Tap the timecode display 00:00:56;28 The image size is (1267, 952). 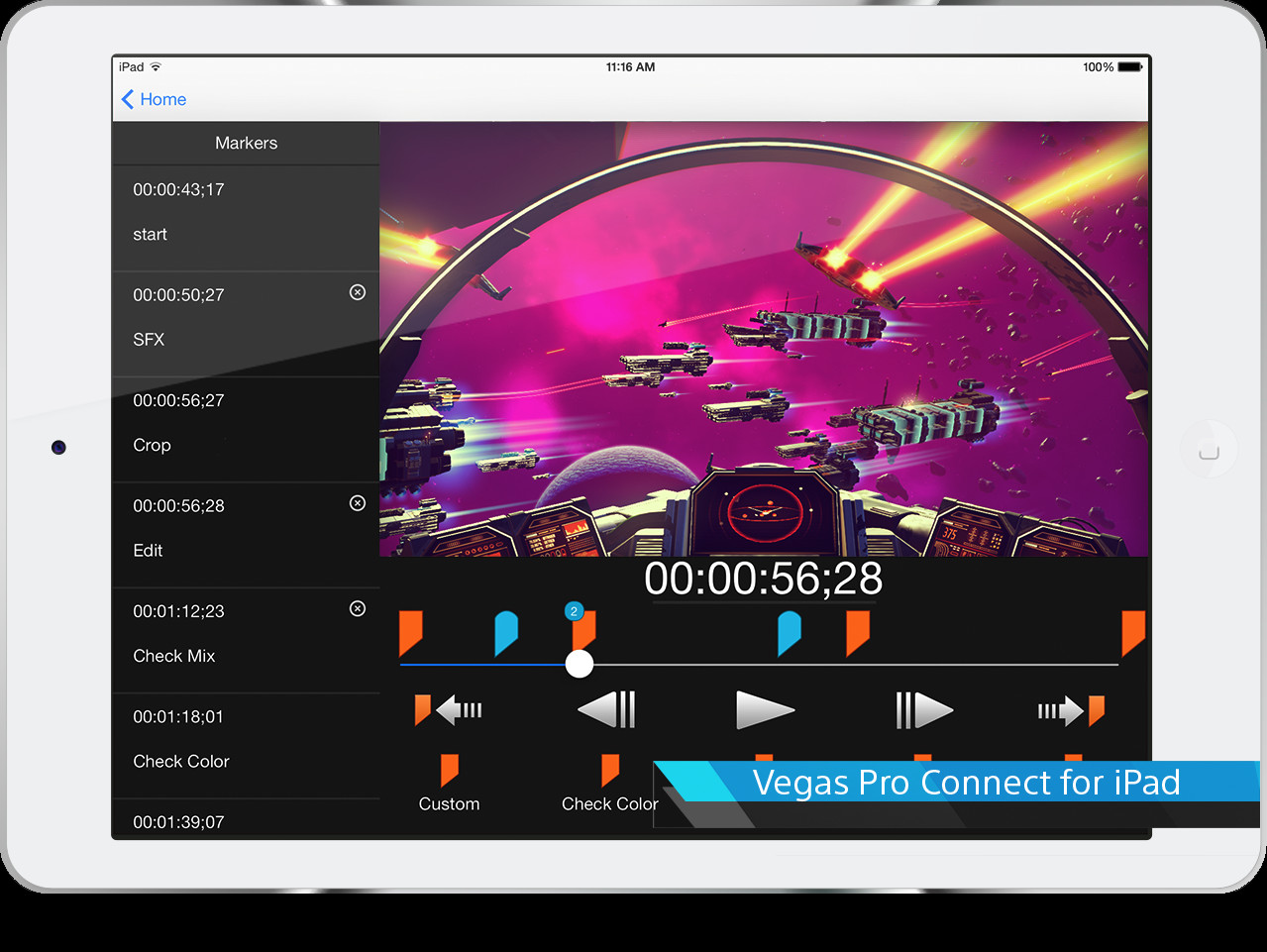[x=763, y=578]
